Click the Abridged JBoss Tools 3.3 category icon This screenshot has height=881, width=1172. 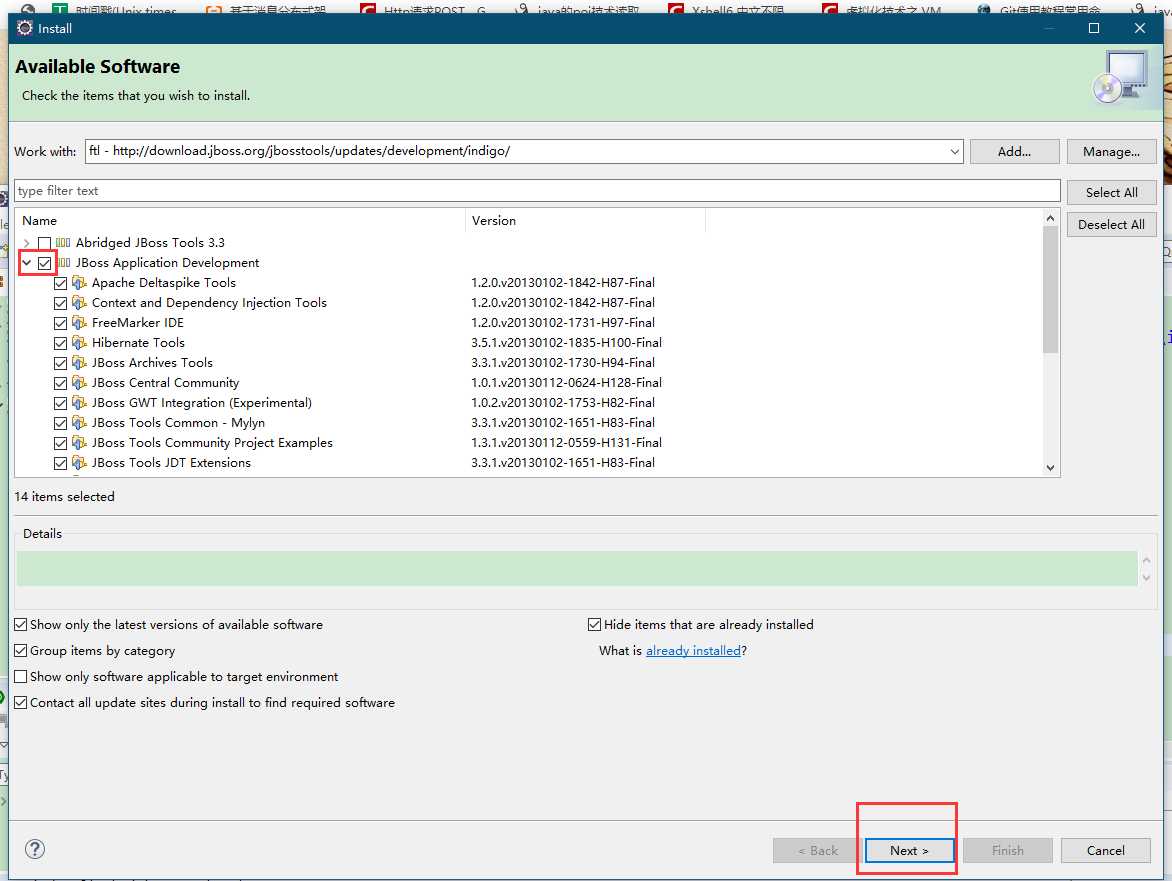[x=64, y=243]
